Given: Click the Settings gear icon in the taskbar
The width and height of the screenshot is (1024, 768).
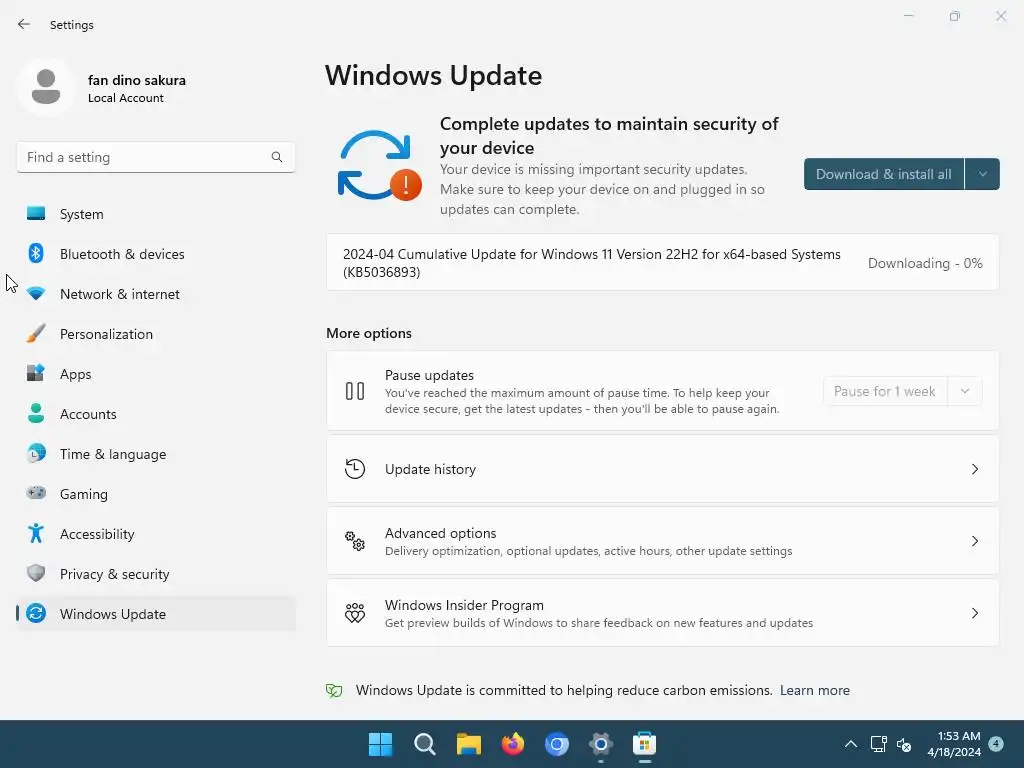Looking at the screenshot, I should pyautogui.click(x=600, y=744).
